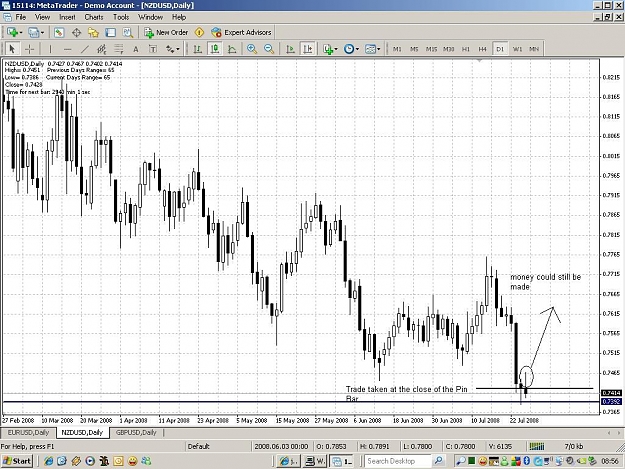Image resolution: width=625 pixels, height=469 pixels.
Task: Open the Profiles toolbar icon
Action: point(33,32)
